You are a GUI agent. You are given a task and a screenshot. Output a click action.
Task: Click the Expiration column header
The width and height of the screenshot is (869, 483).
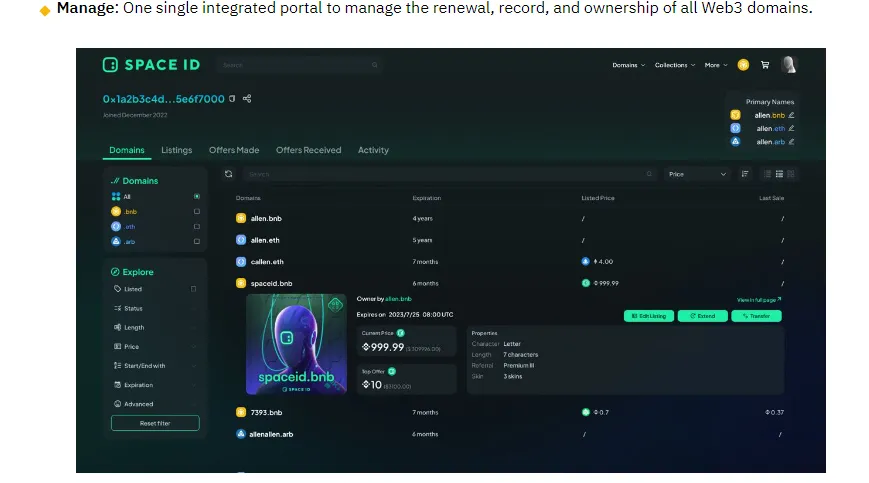click(x=427, y=198)
